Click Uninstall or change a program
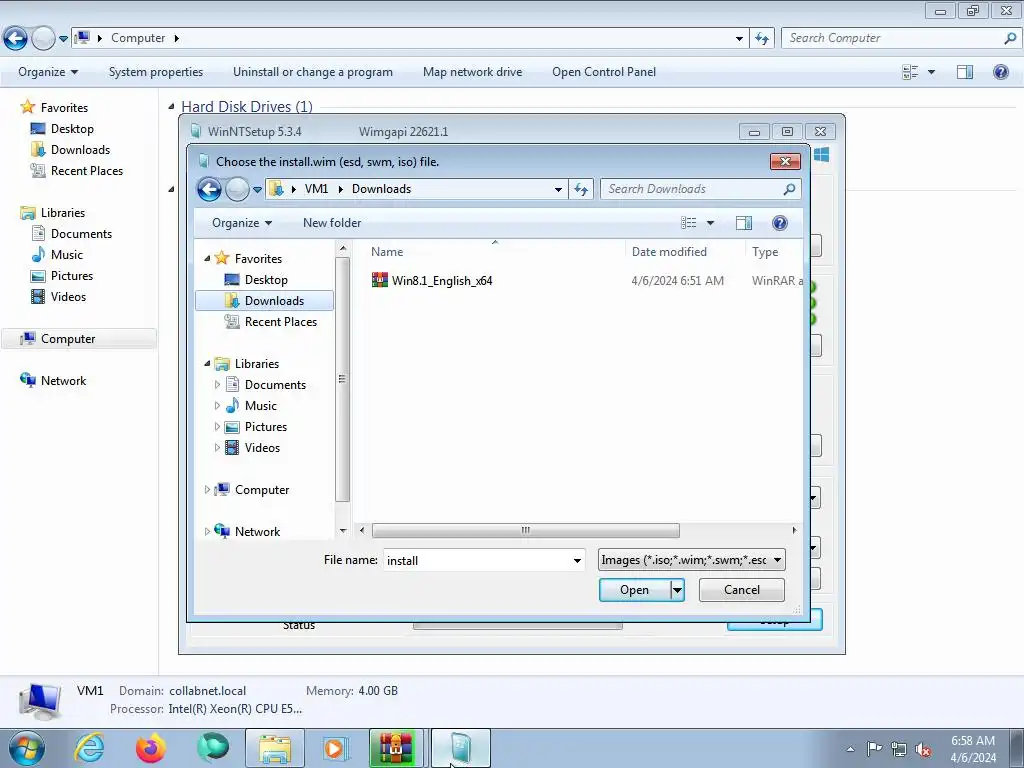1024x768 pixels. (x=313, y=72)
